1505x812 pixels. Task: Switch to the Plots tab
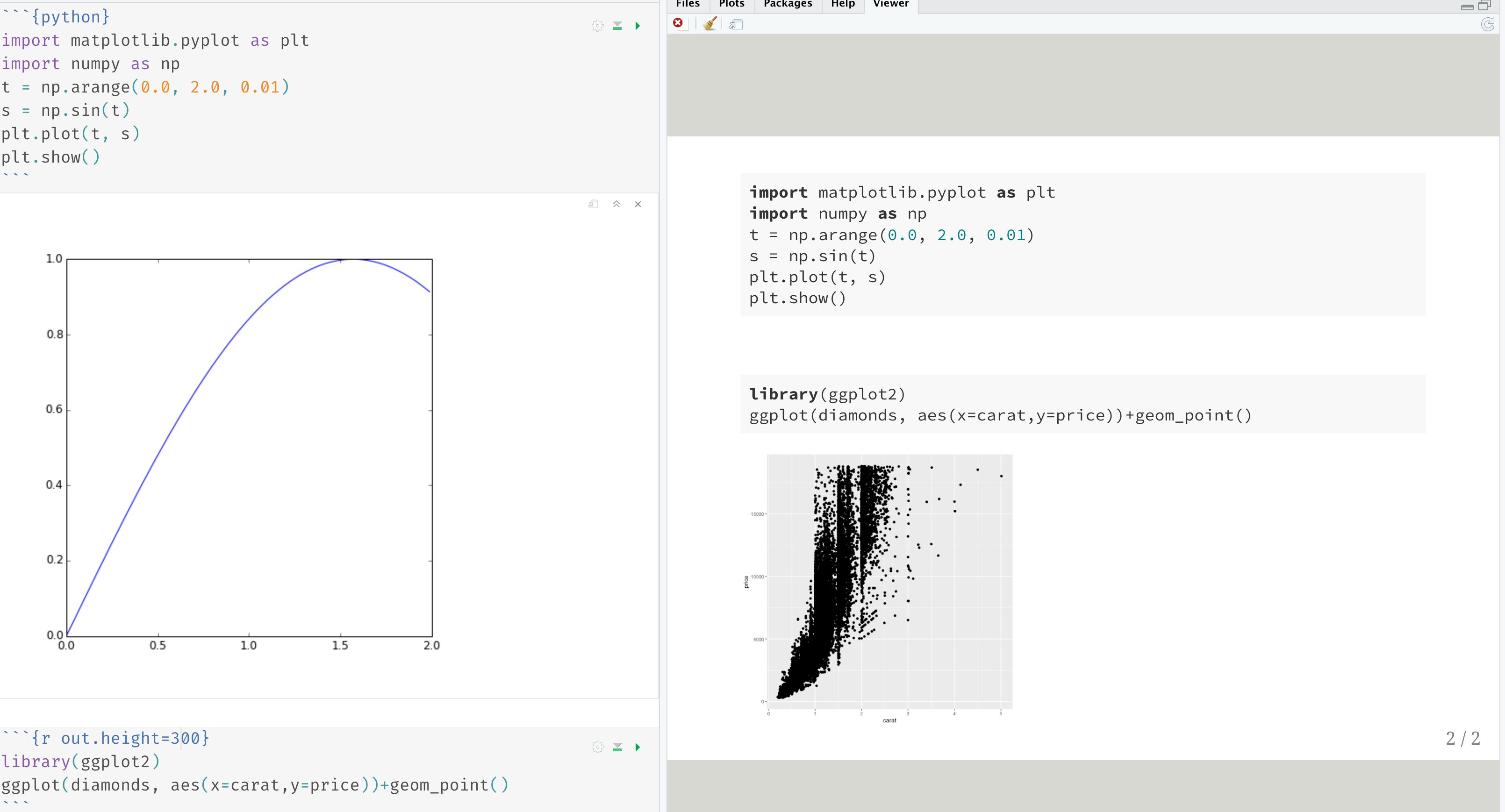(731, 4)
